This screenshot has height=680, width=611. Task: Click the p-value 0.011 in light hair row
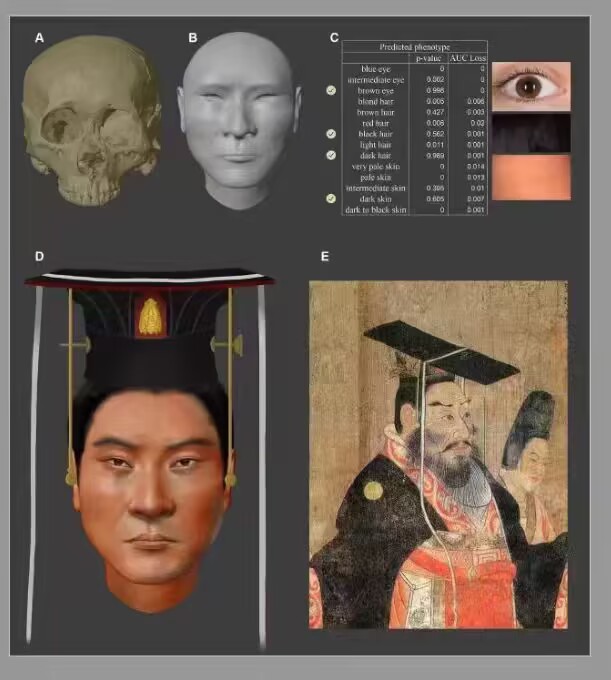click(x=435, y=144)
